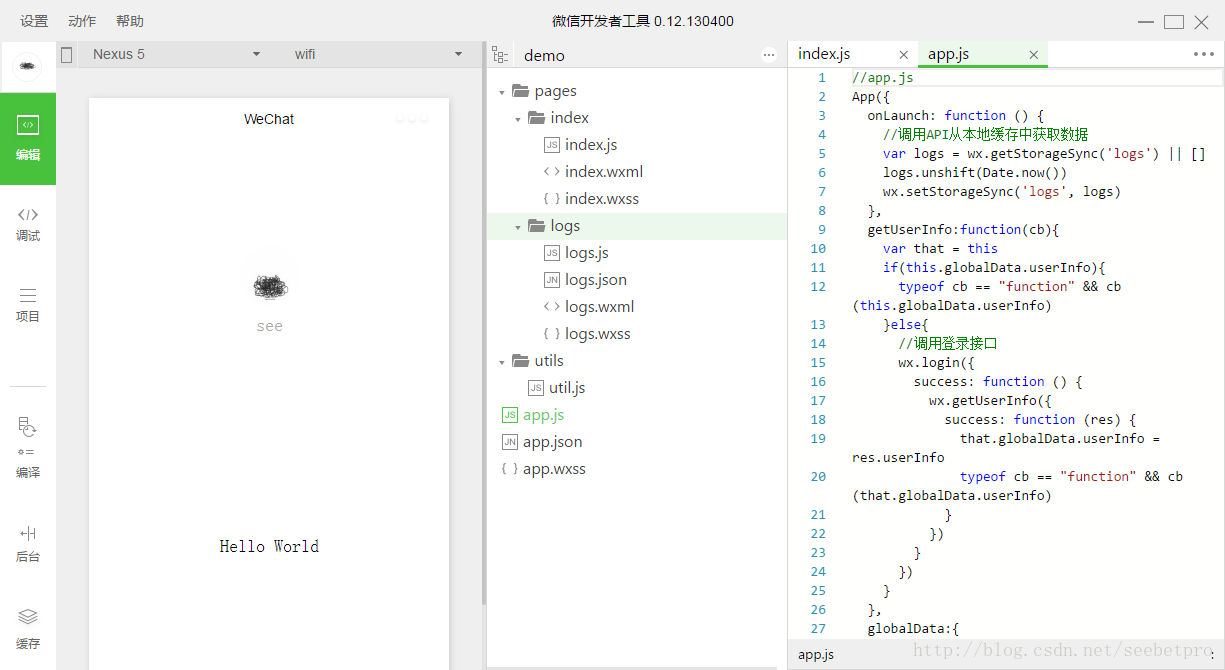The width and height of the screenshot is (1225, 670).
Task: Open the 缓存 cache option
Action: [x=28, y=629]
